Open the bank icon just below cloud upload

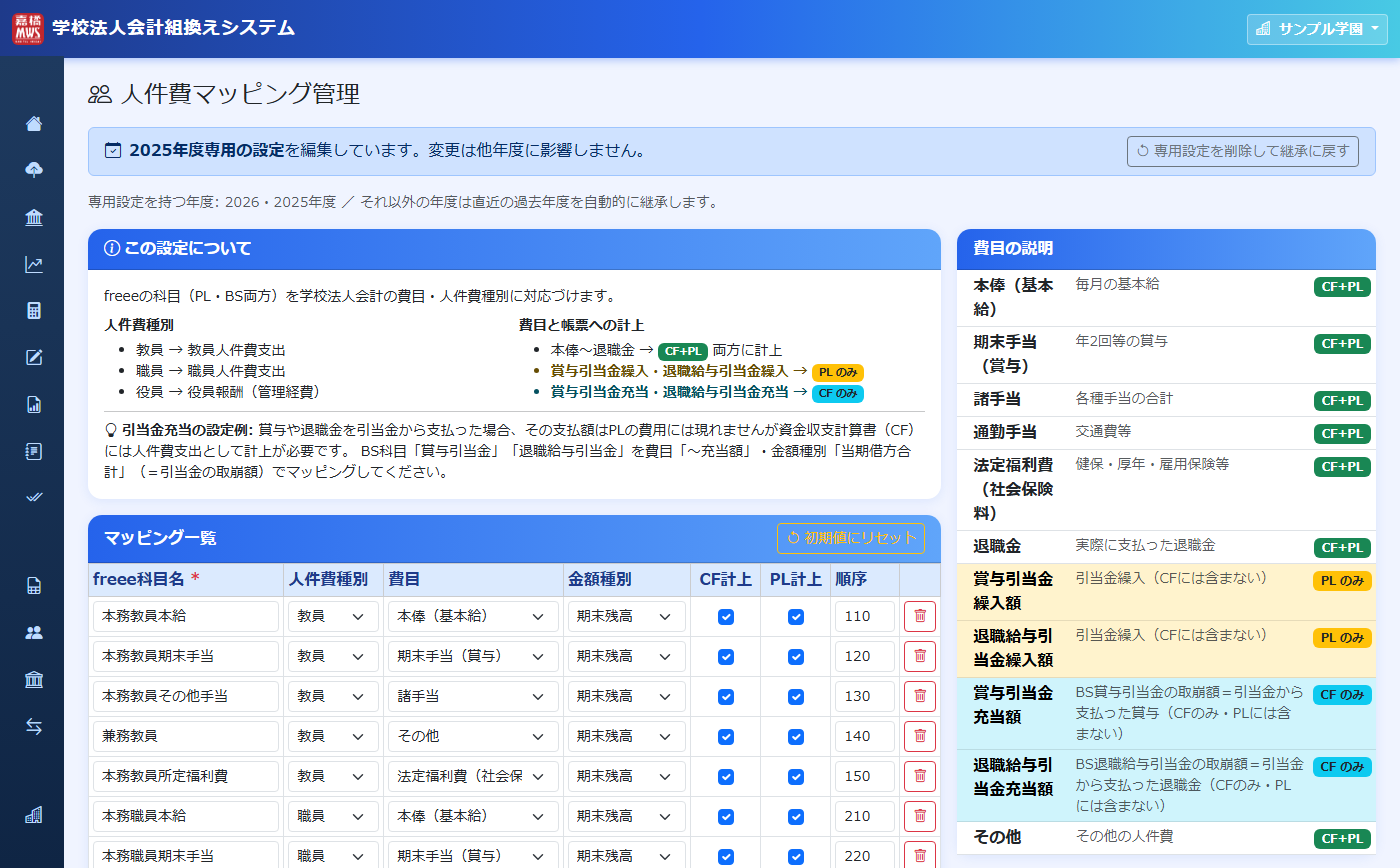point(34,218)
